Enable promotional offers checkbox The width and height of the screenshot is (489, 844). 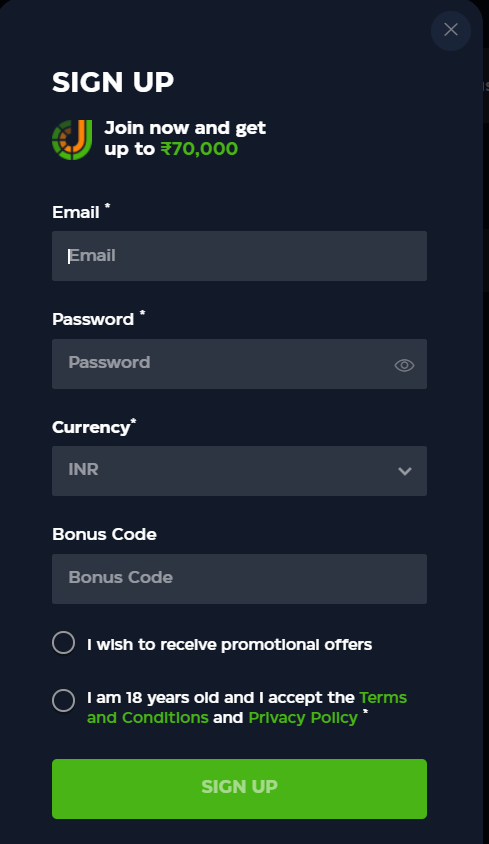click(x=64, y=643)
